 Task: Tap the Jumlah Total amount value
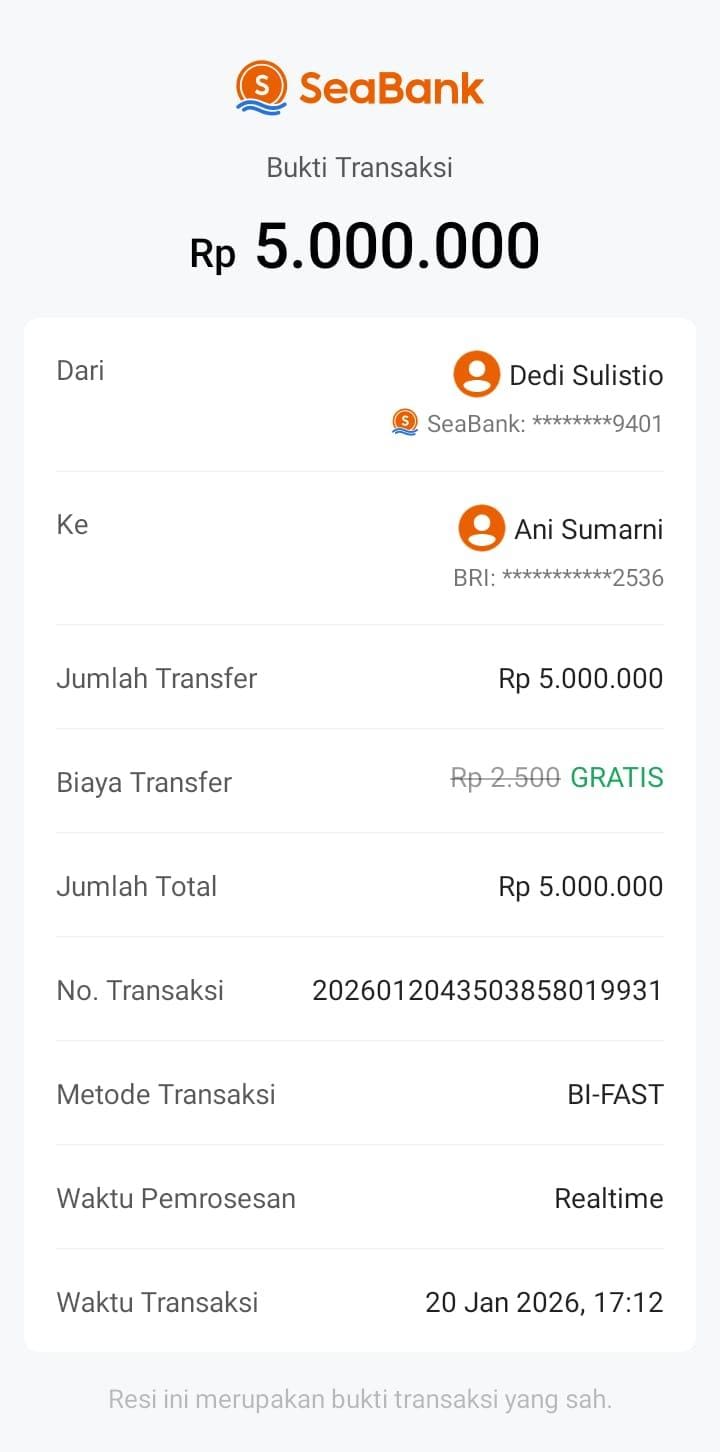(x=580, y=886)
